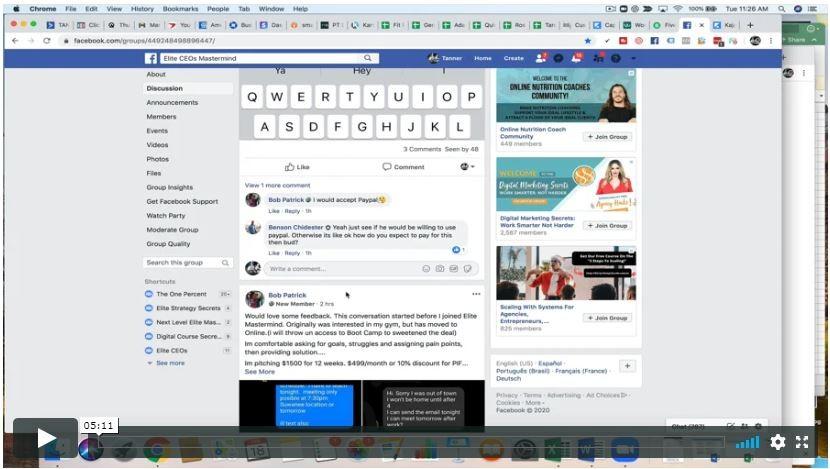Screen dimensions: 830x469
Task: Expand the account dropdown arrow in Facebook header
Action: pos(633,59)
